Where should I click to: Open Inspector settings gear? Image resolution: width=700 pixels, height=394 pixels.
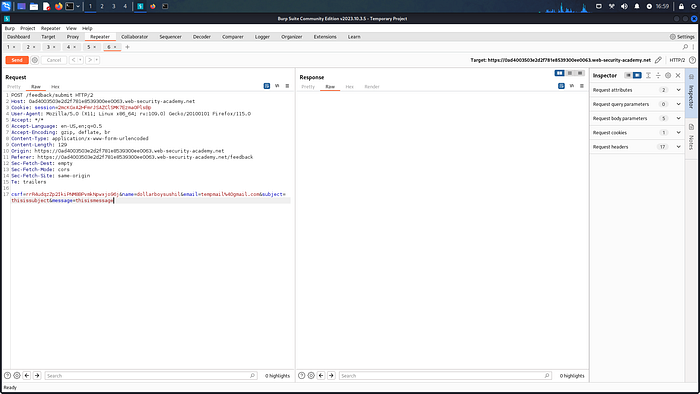click(668, 75)
